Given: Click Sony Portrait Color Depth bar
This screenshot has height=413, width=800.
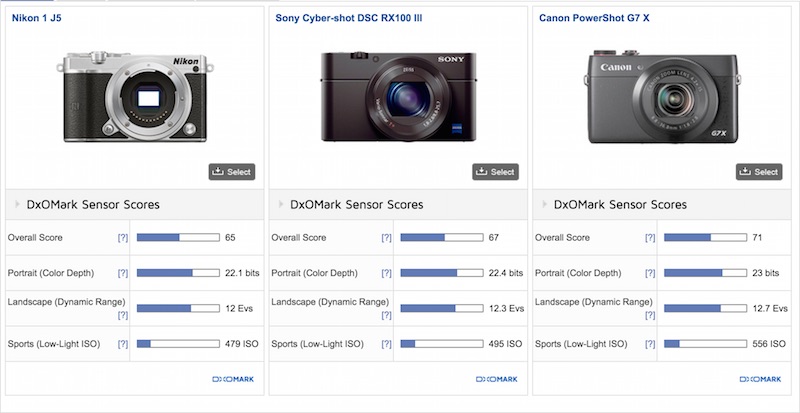Looking at the screenshot, I should (x=442, y=273).
